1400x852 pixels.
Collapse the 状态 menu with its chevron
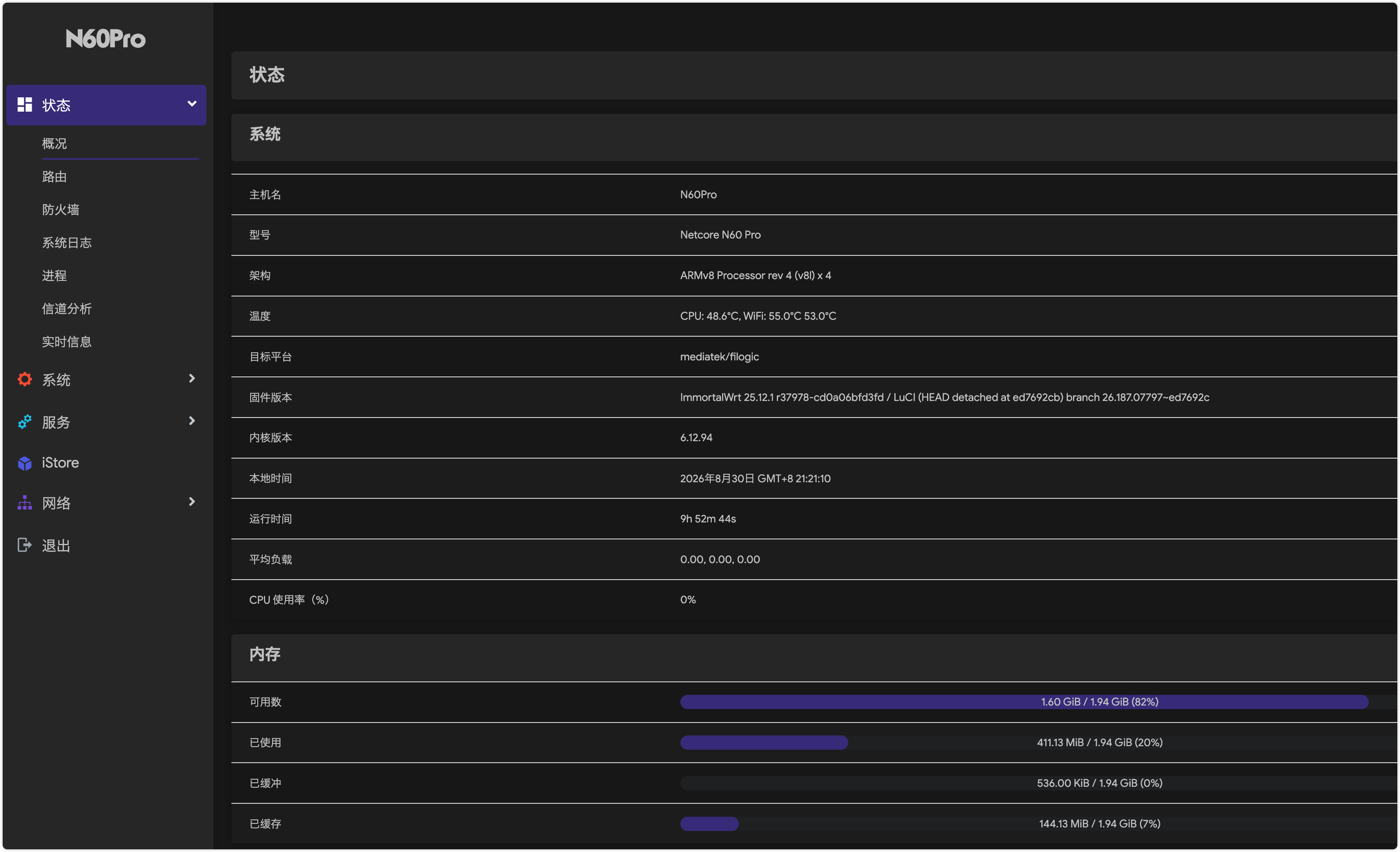[192, 104]
